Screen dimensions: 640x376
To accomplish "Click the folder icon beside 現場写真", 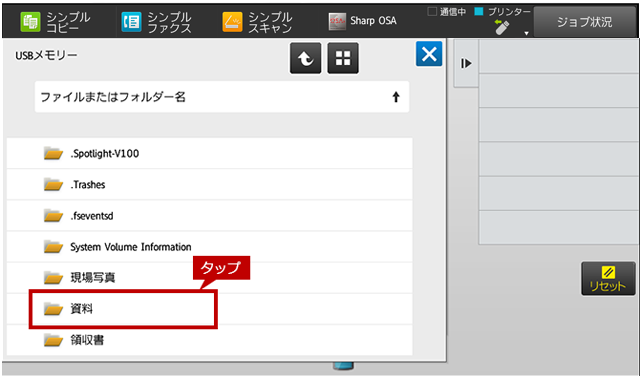I will click(x=53, y=278).
